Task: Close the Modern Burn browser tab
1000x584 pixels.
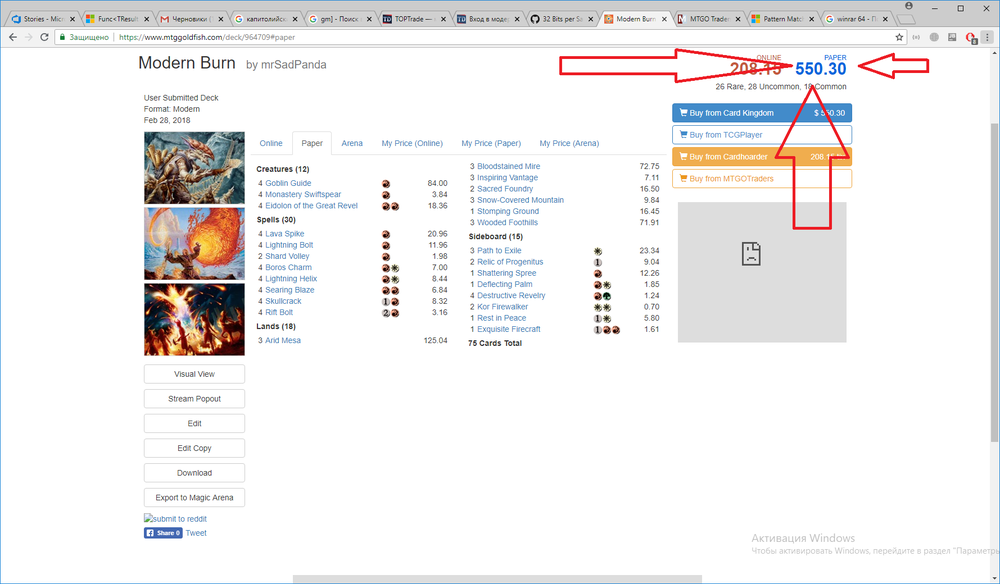Action: tap(663, 19)
